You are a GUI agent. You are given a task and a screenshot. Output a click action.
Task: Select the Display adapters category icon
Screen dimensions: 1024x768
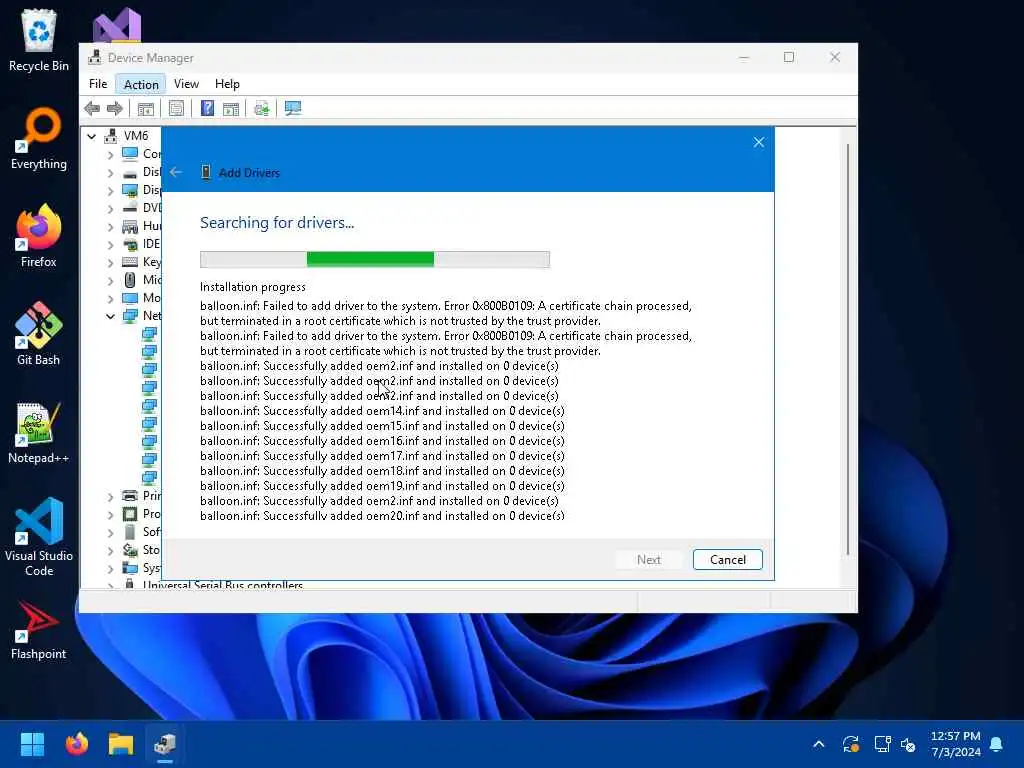130,190
